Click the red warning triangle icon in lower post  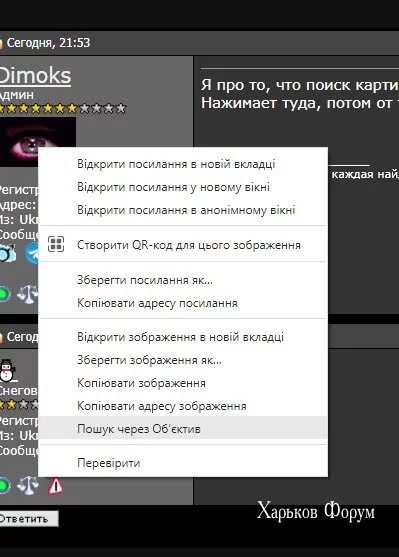tap(55, 486)
